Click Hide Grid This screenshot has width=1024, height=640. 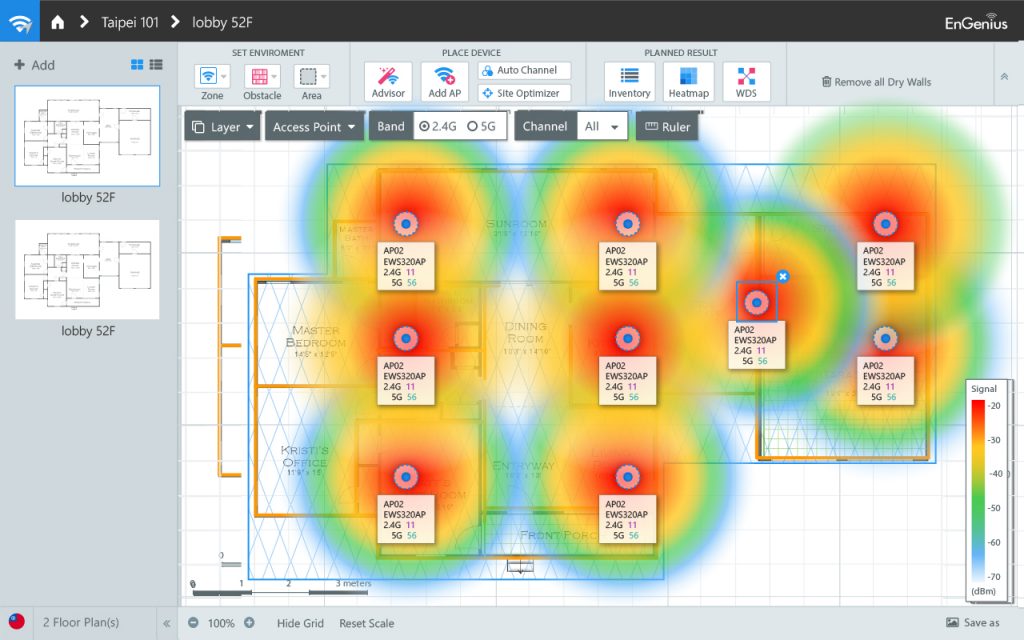[x=300, y=623]
